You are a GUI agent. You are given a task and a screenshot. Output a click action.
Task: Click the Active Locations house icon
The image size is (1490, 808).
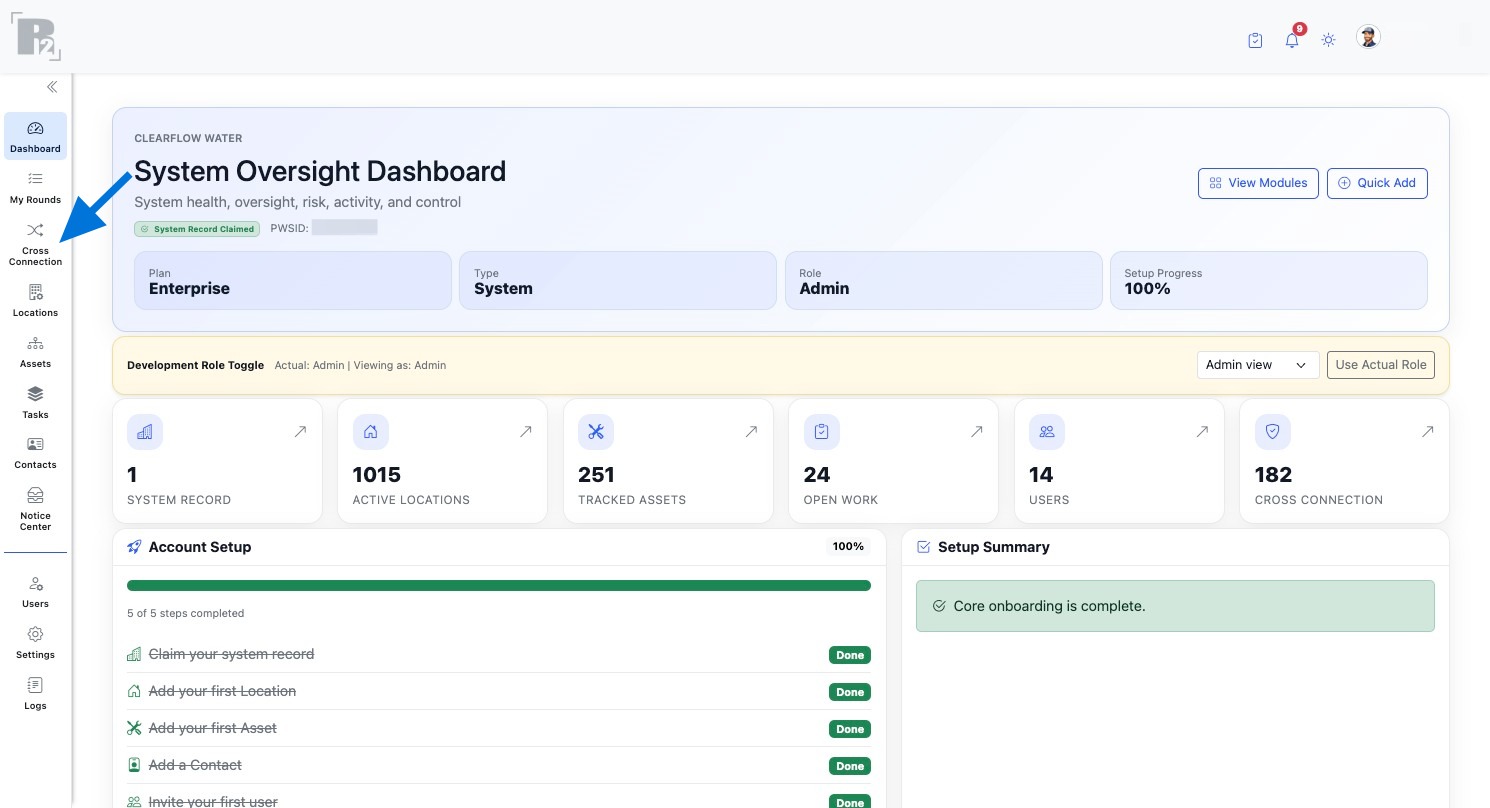coord(370,432)
